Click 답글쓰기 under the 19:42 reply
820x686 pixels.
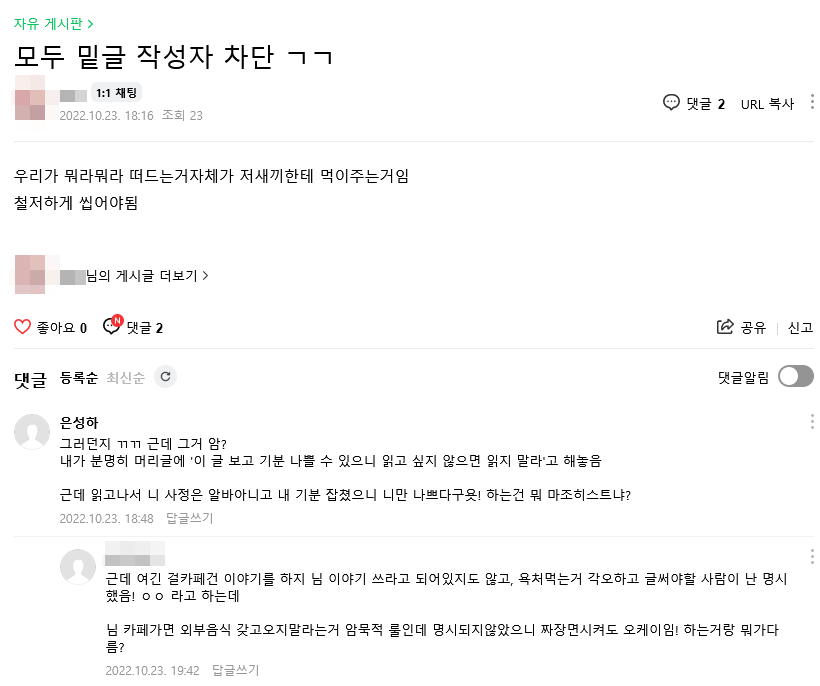[x=235, y=670]
